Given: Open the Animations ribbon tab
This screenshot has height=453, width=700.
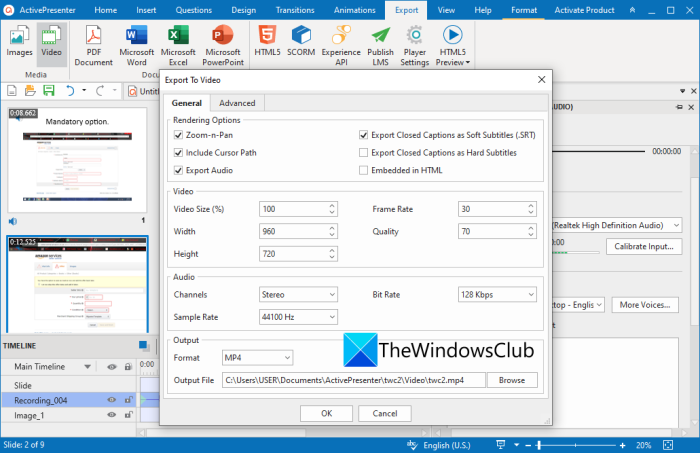Looking at the screenshot, I should click(354, 10).
